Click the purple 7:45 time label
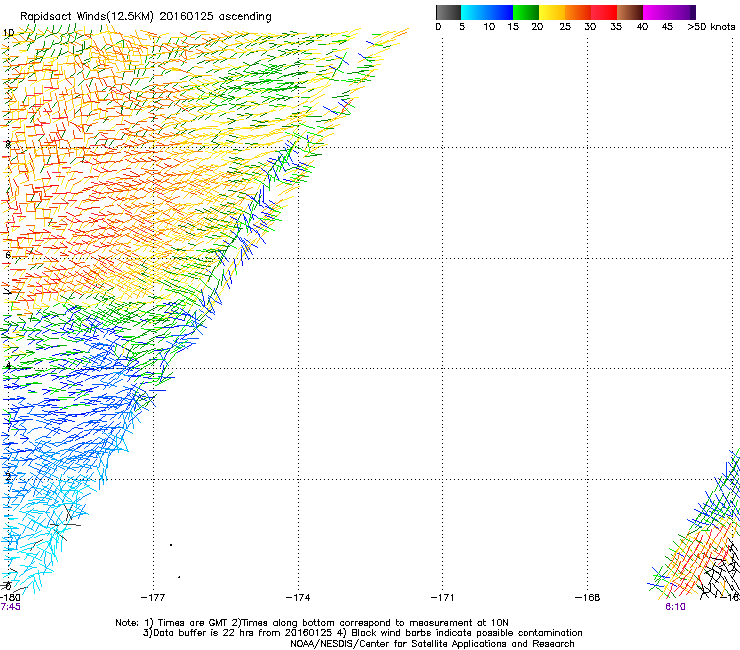This screenshot has width=740, height=650. (10, 607)
